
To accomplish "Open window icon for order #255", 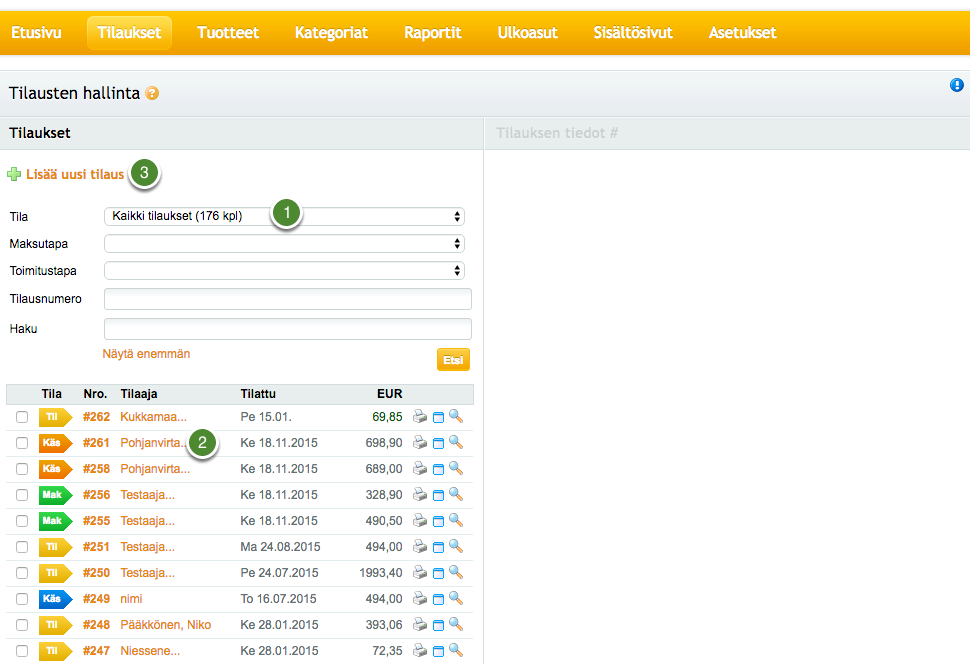I will (439, 521).
